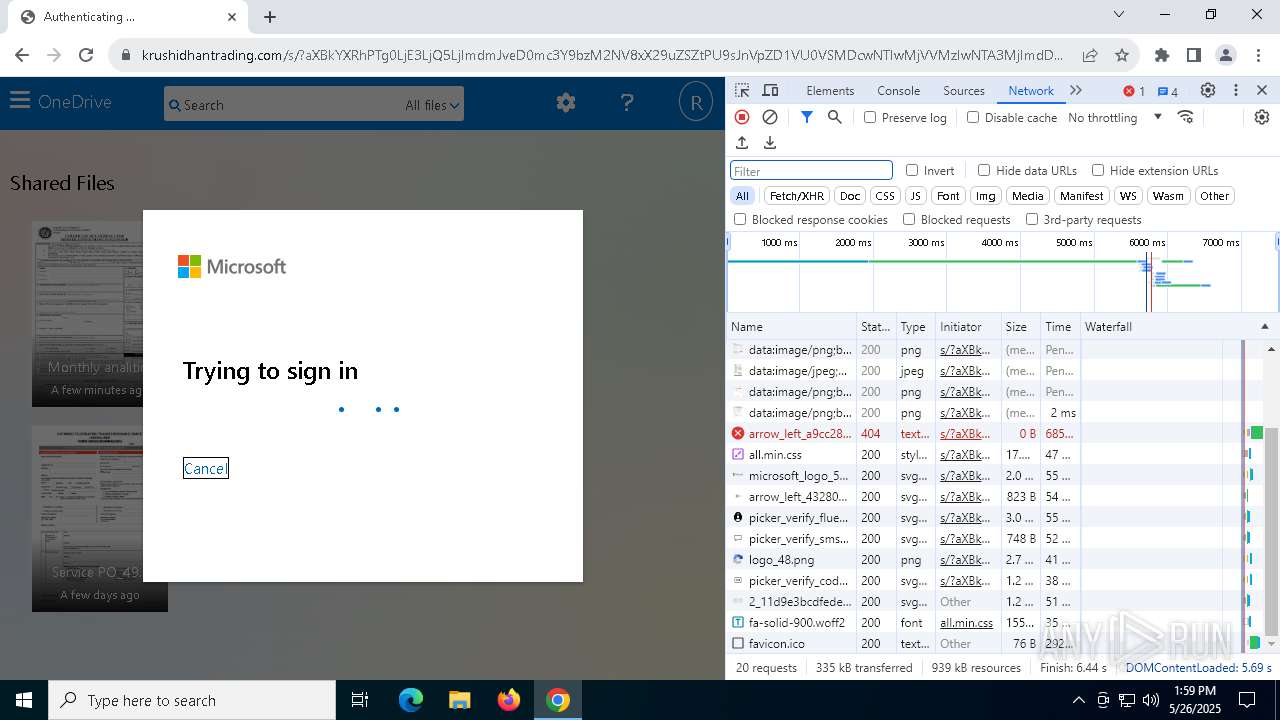Filter requests by Fetch/XHR
This screenshot has height=720, width=1280.
[797, 196]
